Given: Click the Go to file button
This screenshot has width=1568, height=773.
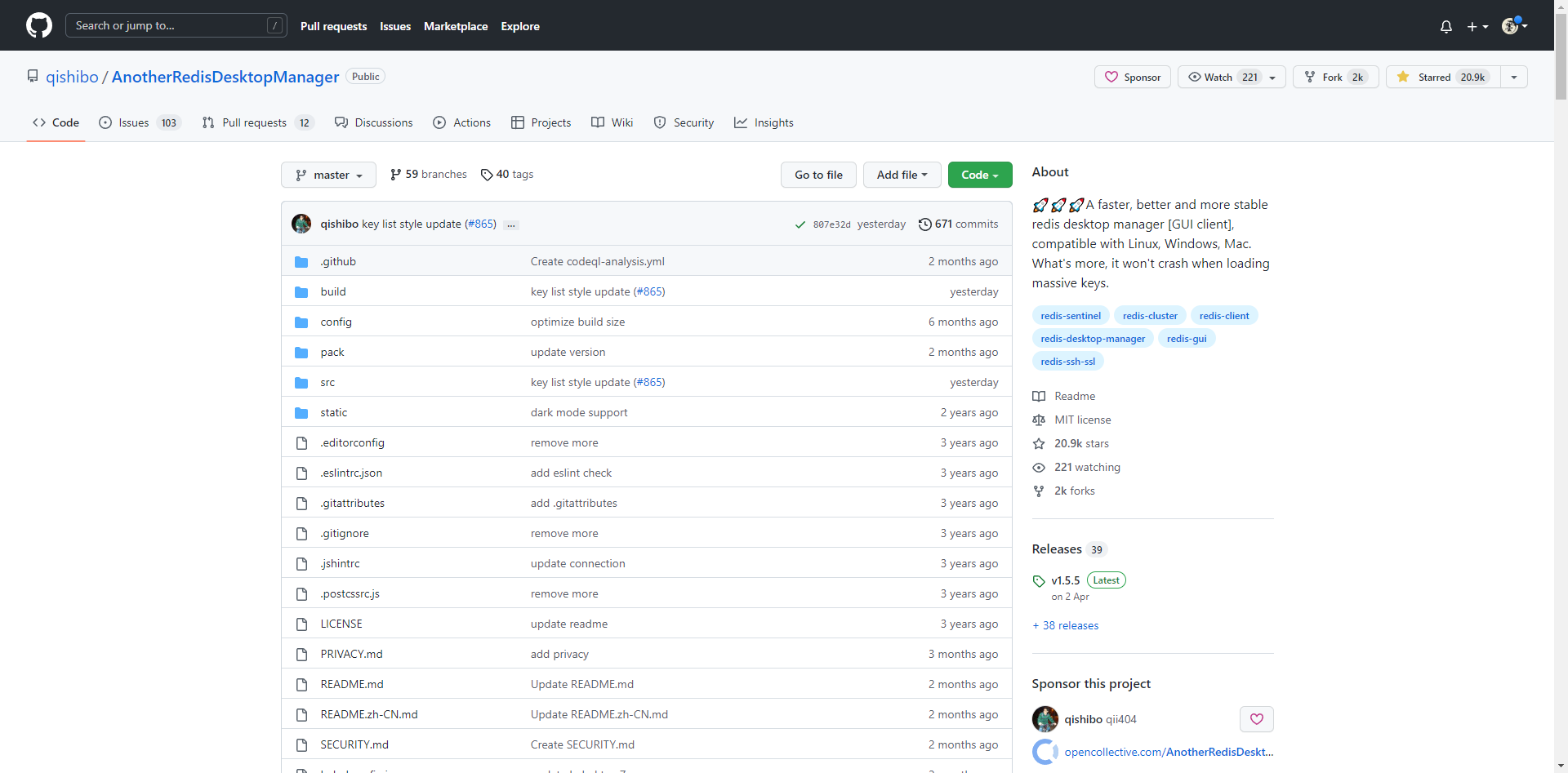Looking at the screenshot, I should 818,175.
